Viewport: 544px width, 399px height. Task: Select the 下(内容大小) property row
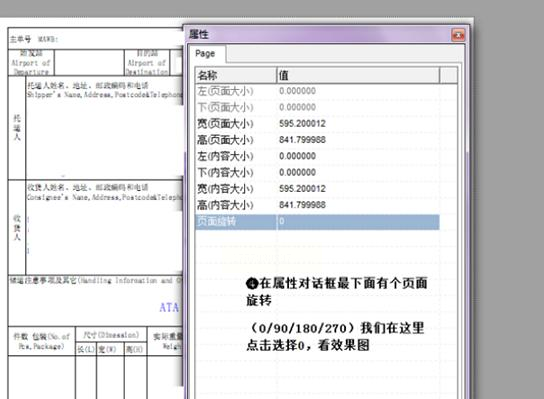click(x=317, y=172)
